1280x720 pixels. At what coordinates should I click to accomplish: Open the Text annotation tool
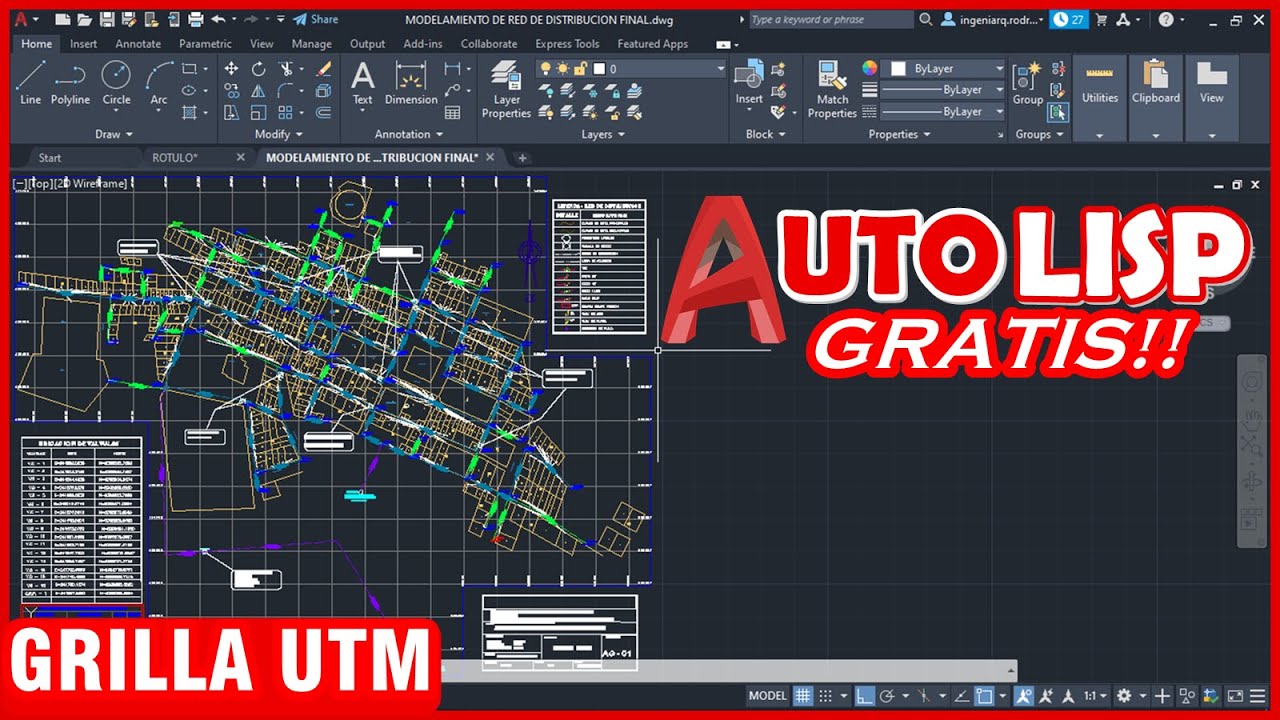click(x=362, y=83)
